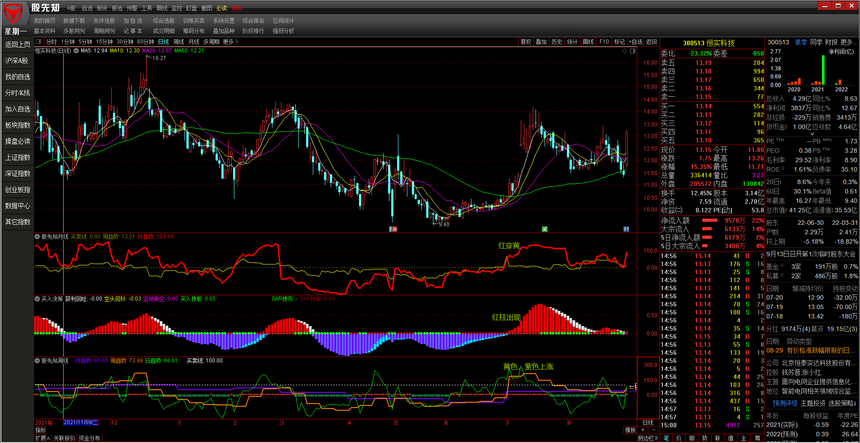Viewport: 860px width, 443px height.
Task: Click the red bull logo icon
Action: (15, 13)
